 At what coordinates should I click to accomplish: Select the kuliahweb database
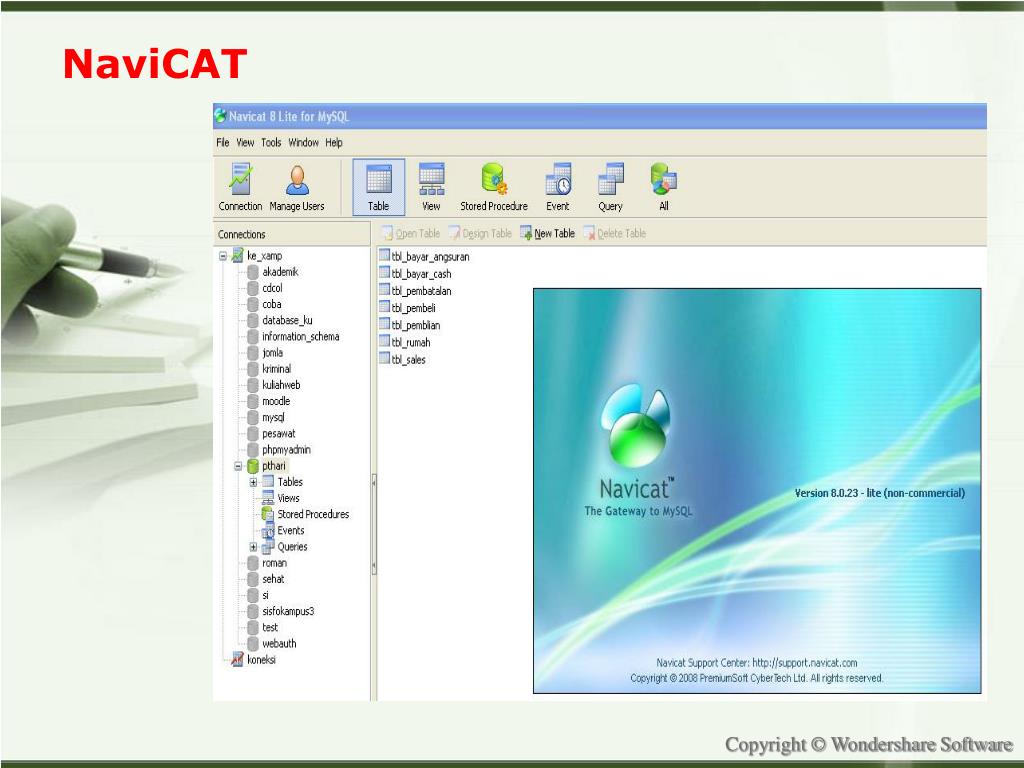(x=281, y=385)
